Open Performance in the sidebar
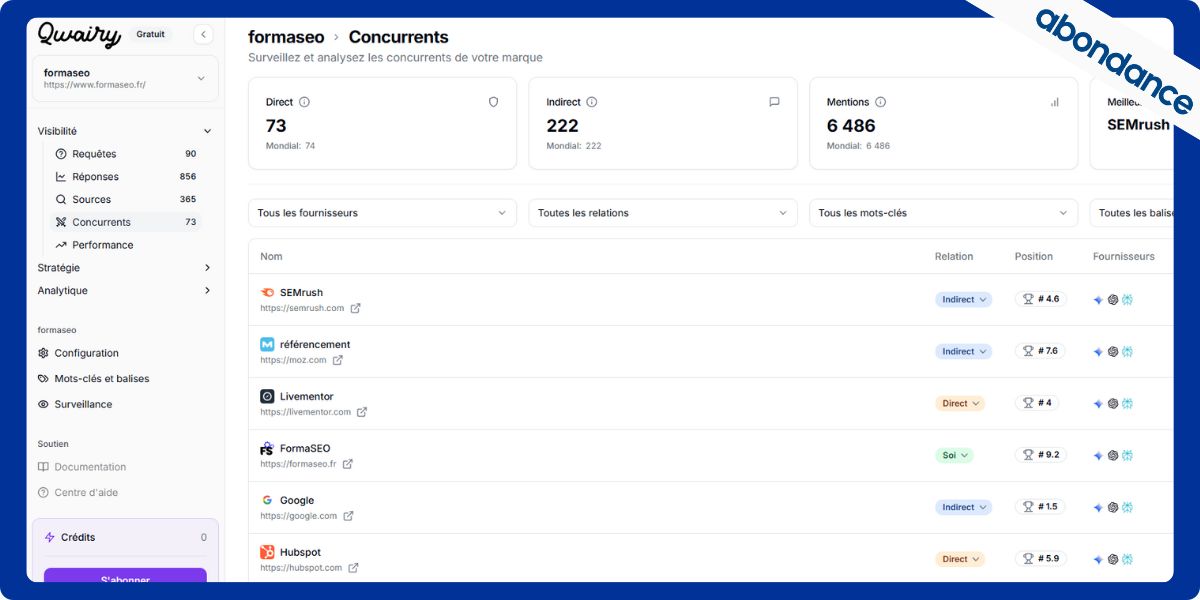Screen dimensions: 1200x600 coord(126,245)
